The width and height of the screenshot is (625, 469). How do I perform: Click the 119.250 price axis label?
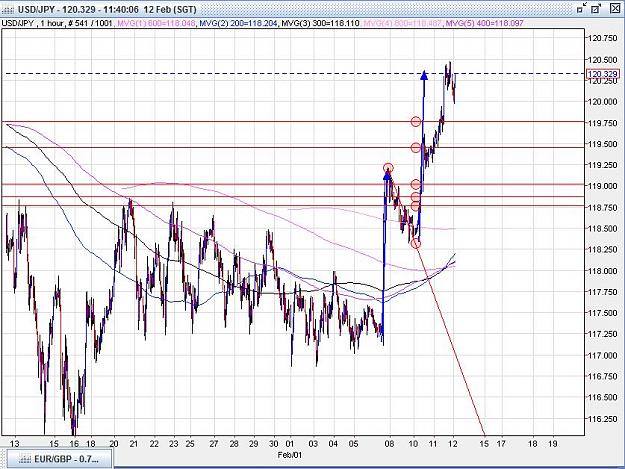click(603, 165)
